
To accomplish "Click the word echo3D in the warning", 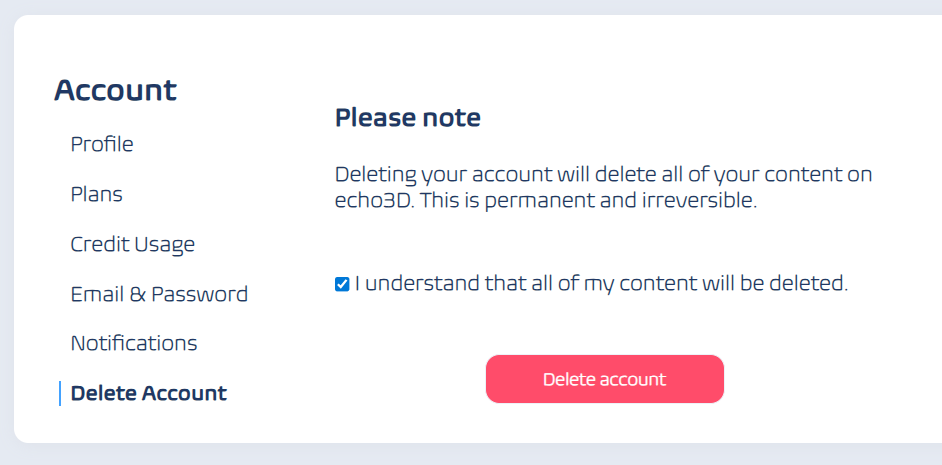I will (x=373, y=200).
